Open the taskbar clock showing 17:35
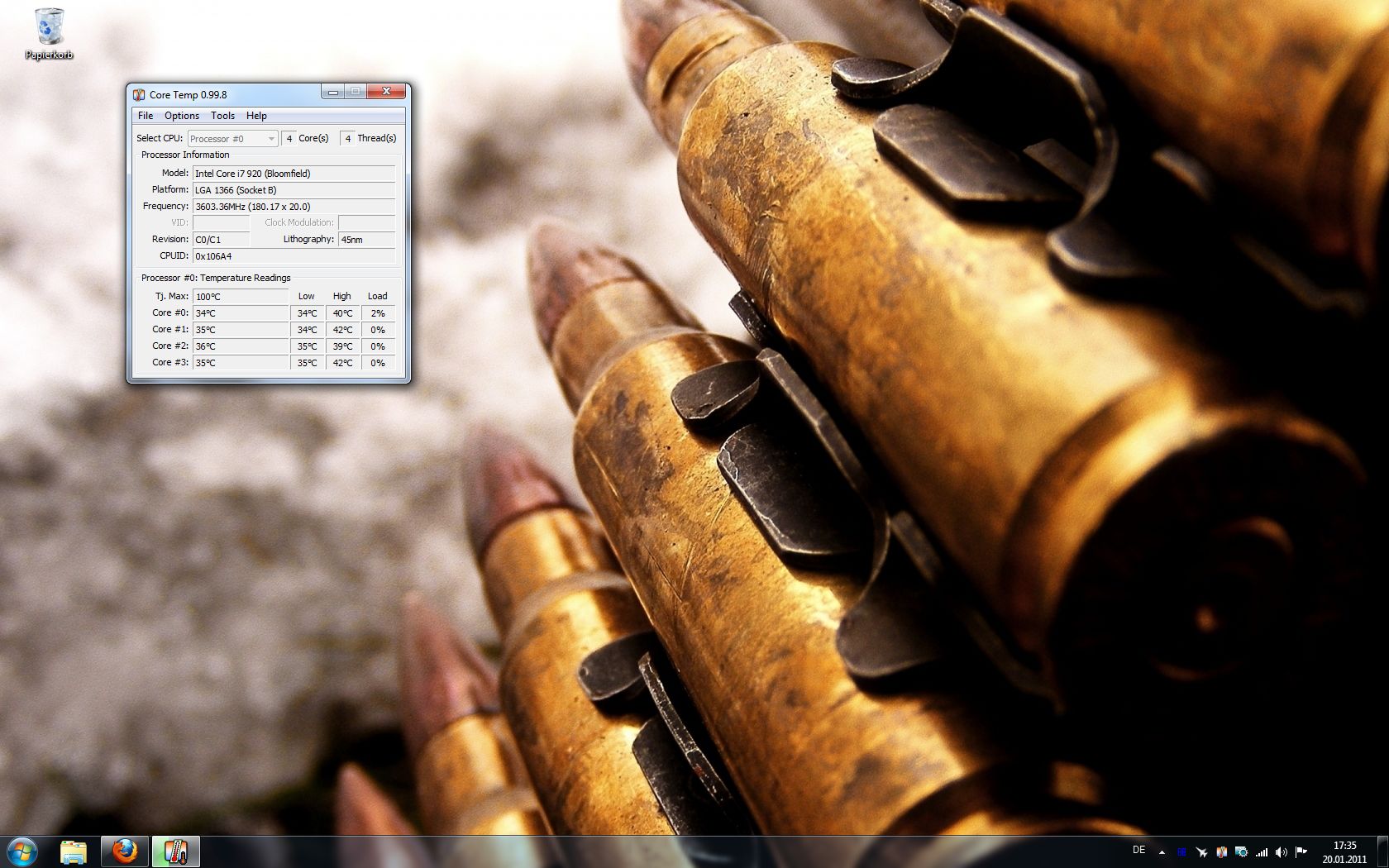The width and height of the screenshot is (1389, 868). click(1344, 852)
